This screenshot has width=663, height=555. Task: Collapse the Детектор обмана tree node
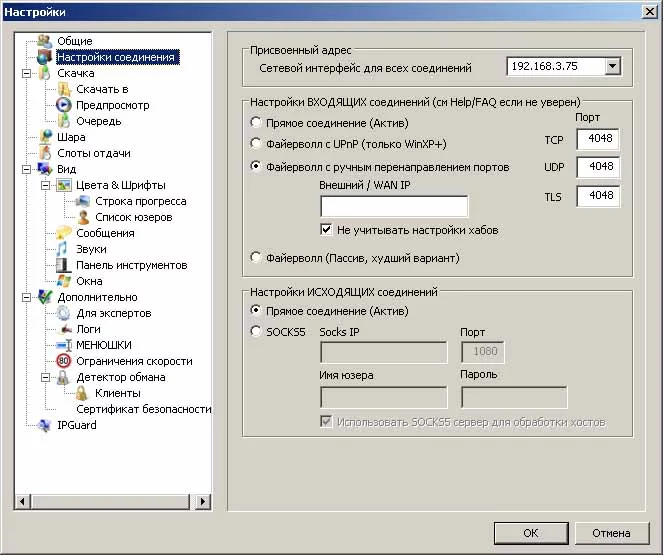coord(45,377)
